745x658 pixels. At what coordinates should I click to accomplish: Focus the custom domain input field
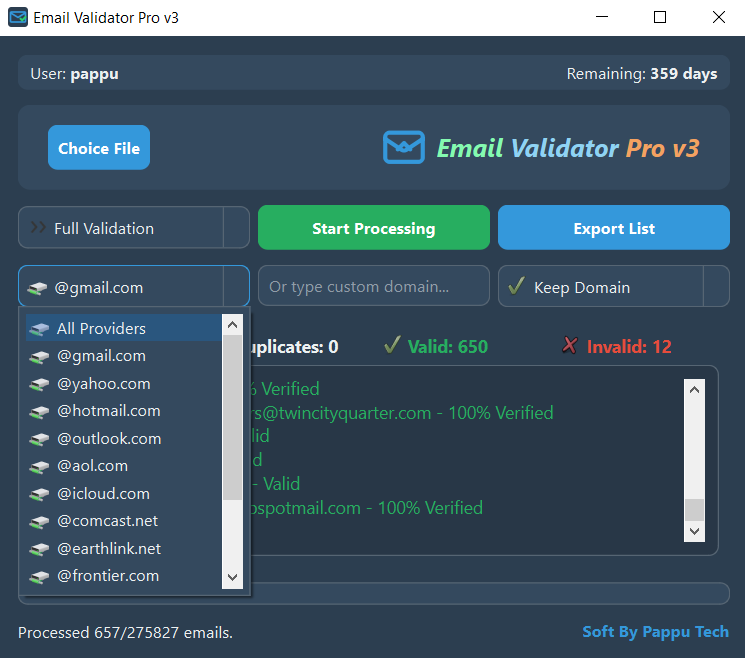click(373, 287)
